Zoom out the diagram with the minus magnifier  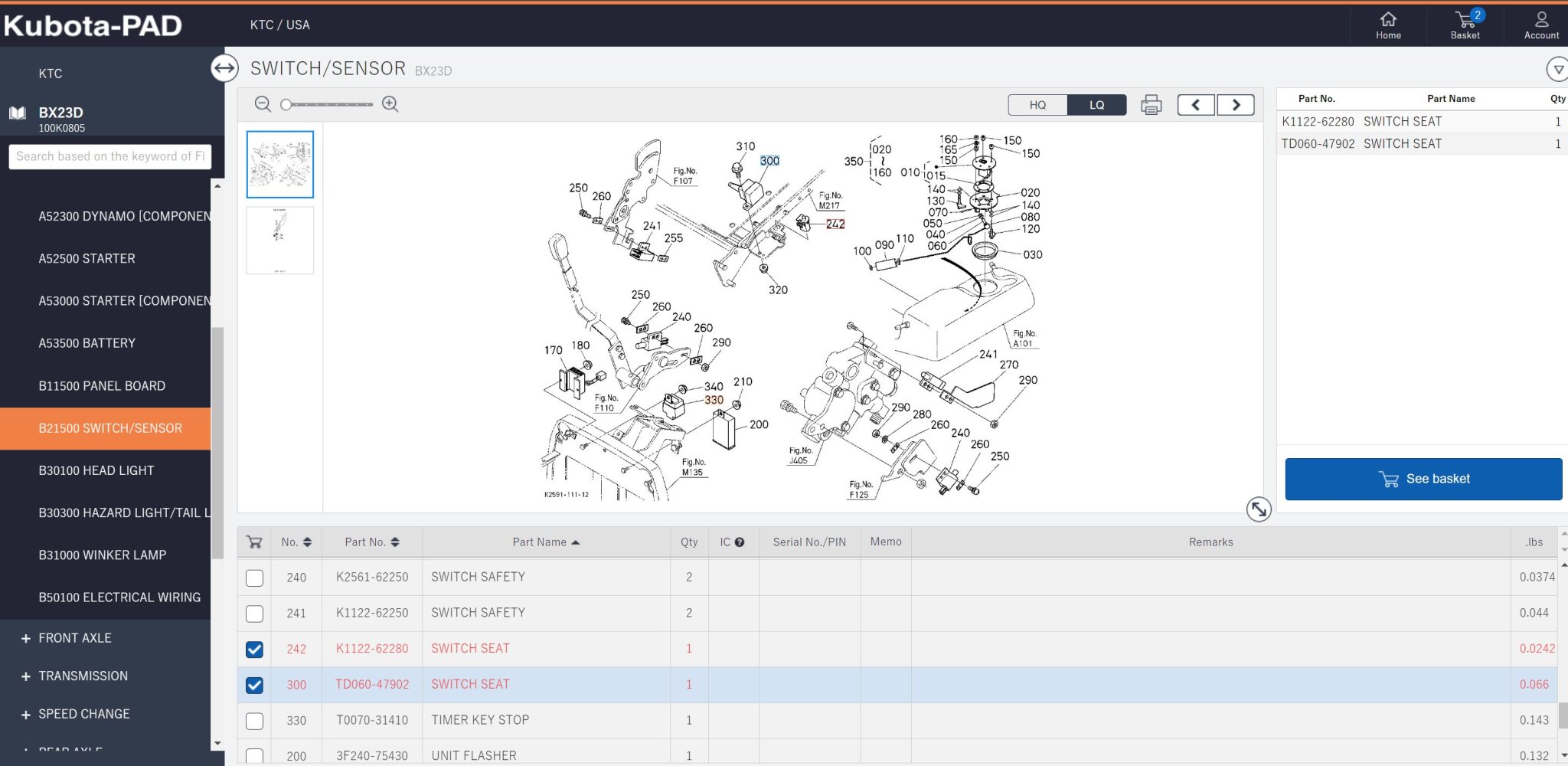[263, 104]
